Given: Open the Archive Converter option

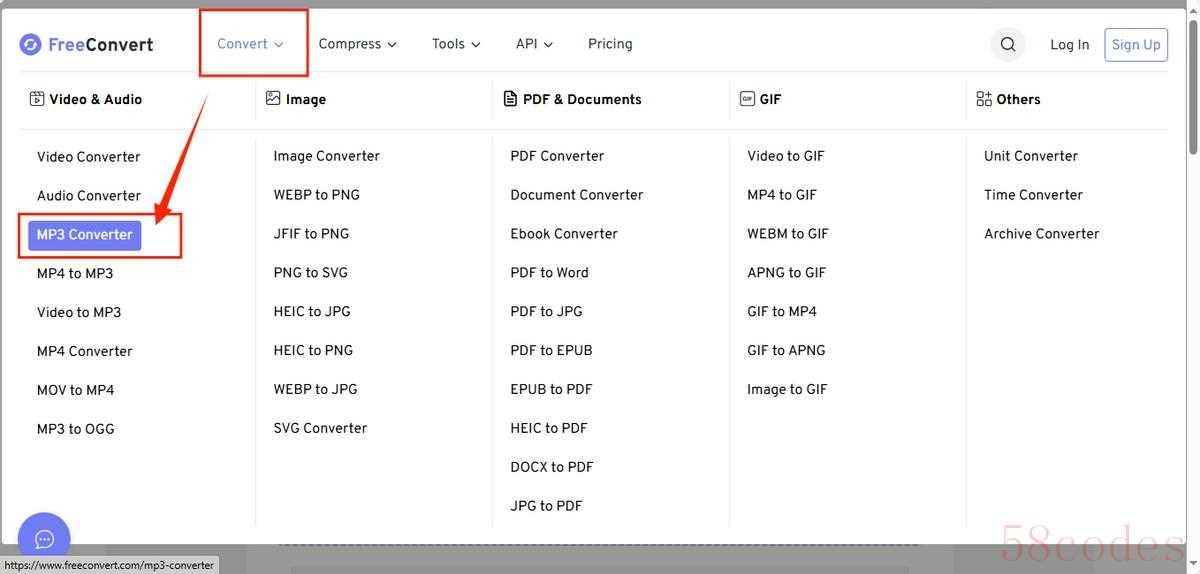Looking at the screenshot, I should [x=1041, y=233].
